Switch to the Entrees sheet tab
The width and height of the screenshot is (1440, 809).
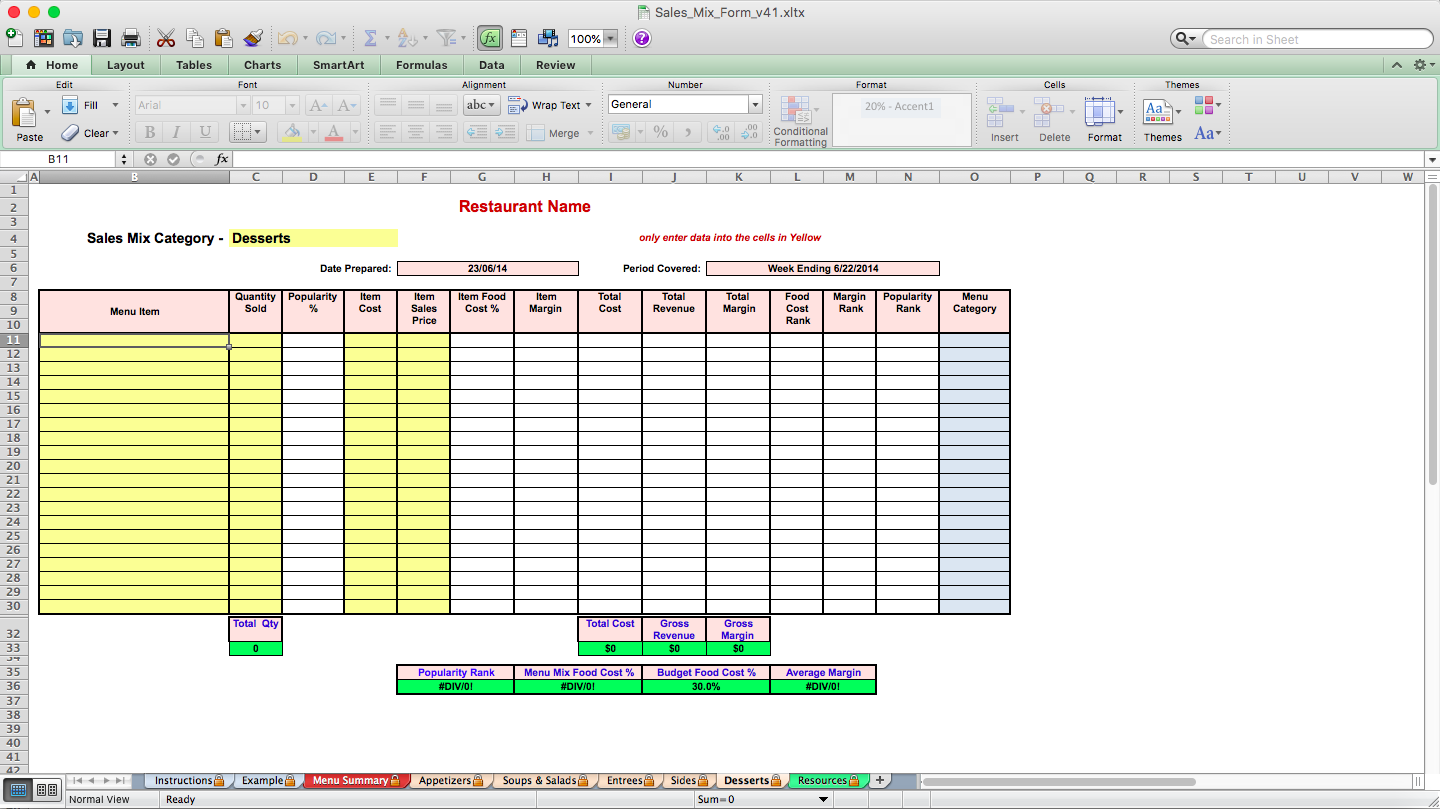click(x=625, y=780)
